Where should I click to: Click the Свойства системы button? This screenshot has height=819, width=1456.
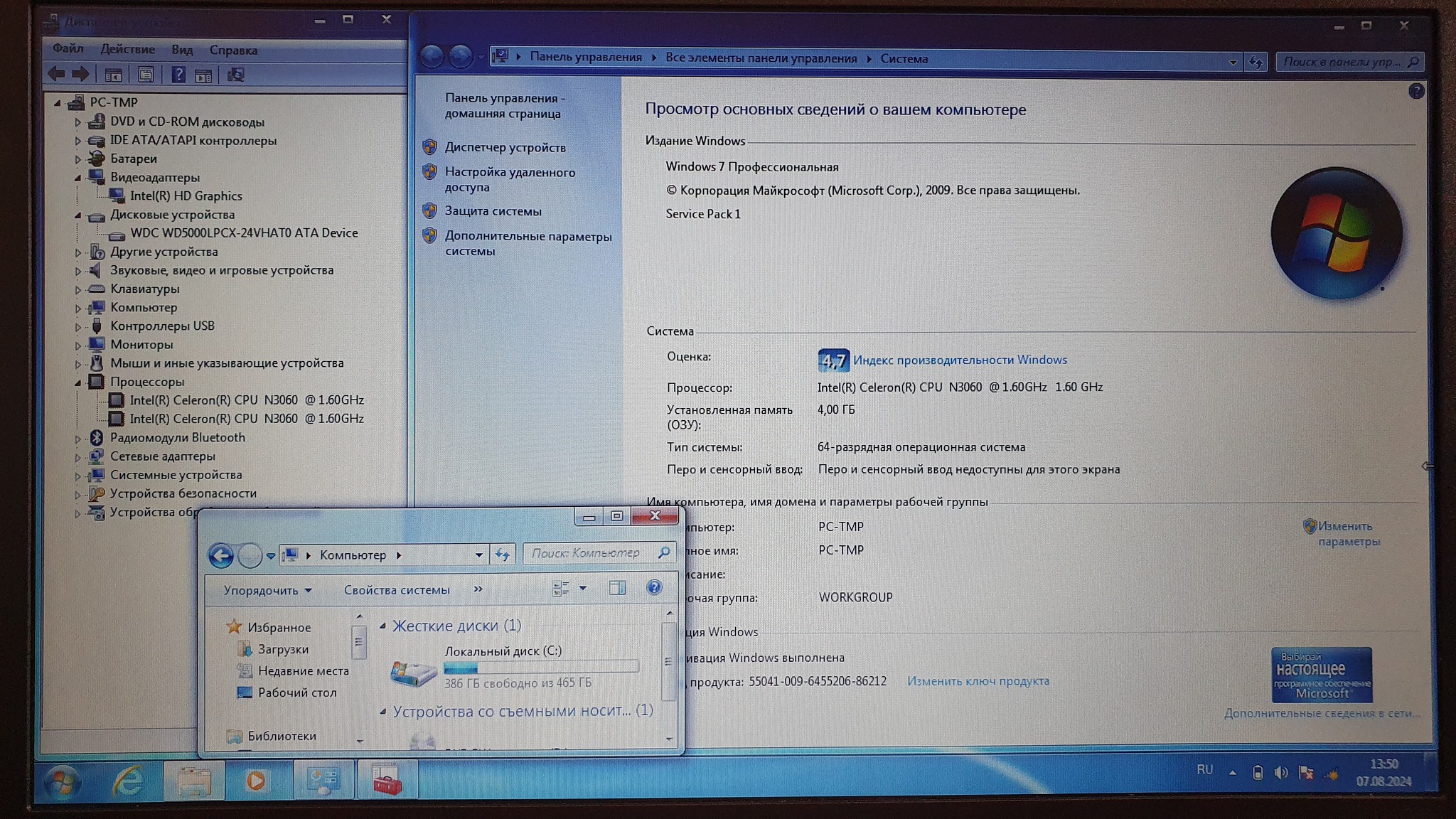tap(397, 590)
